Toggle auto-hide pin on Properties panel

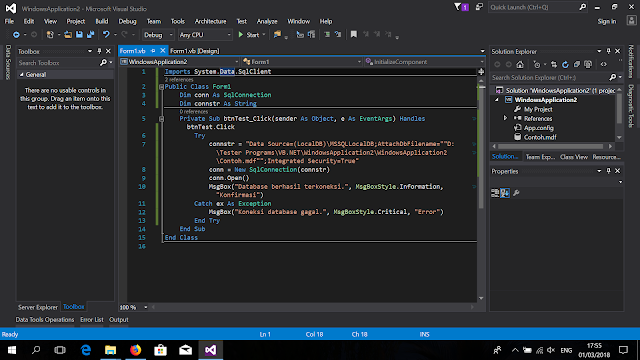pos(609,171)
